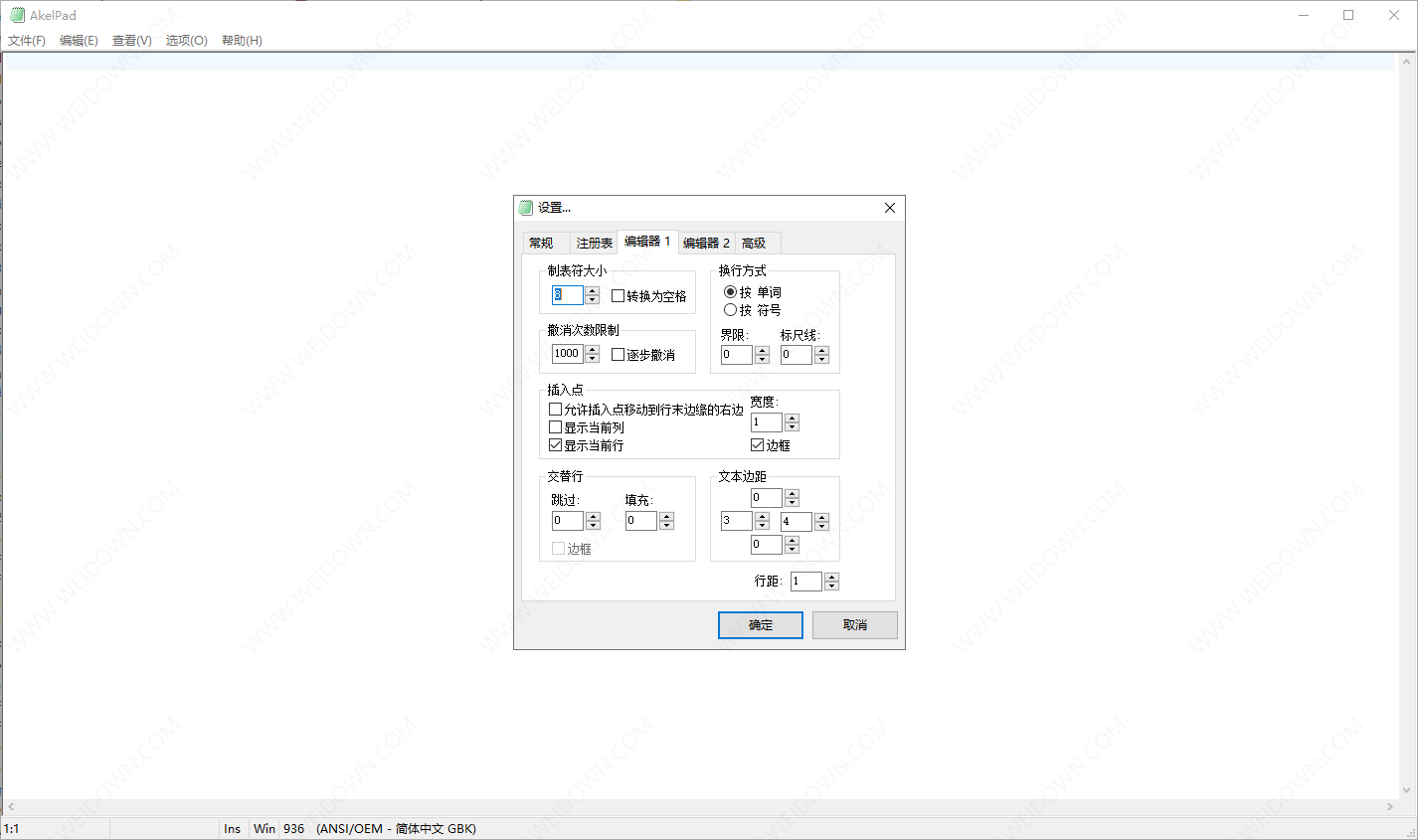Open the 编辑(E) menu

79,41
